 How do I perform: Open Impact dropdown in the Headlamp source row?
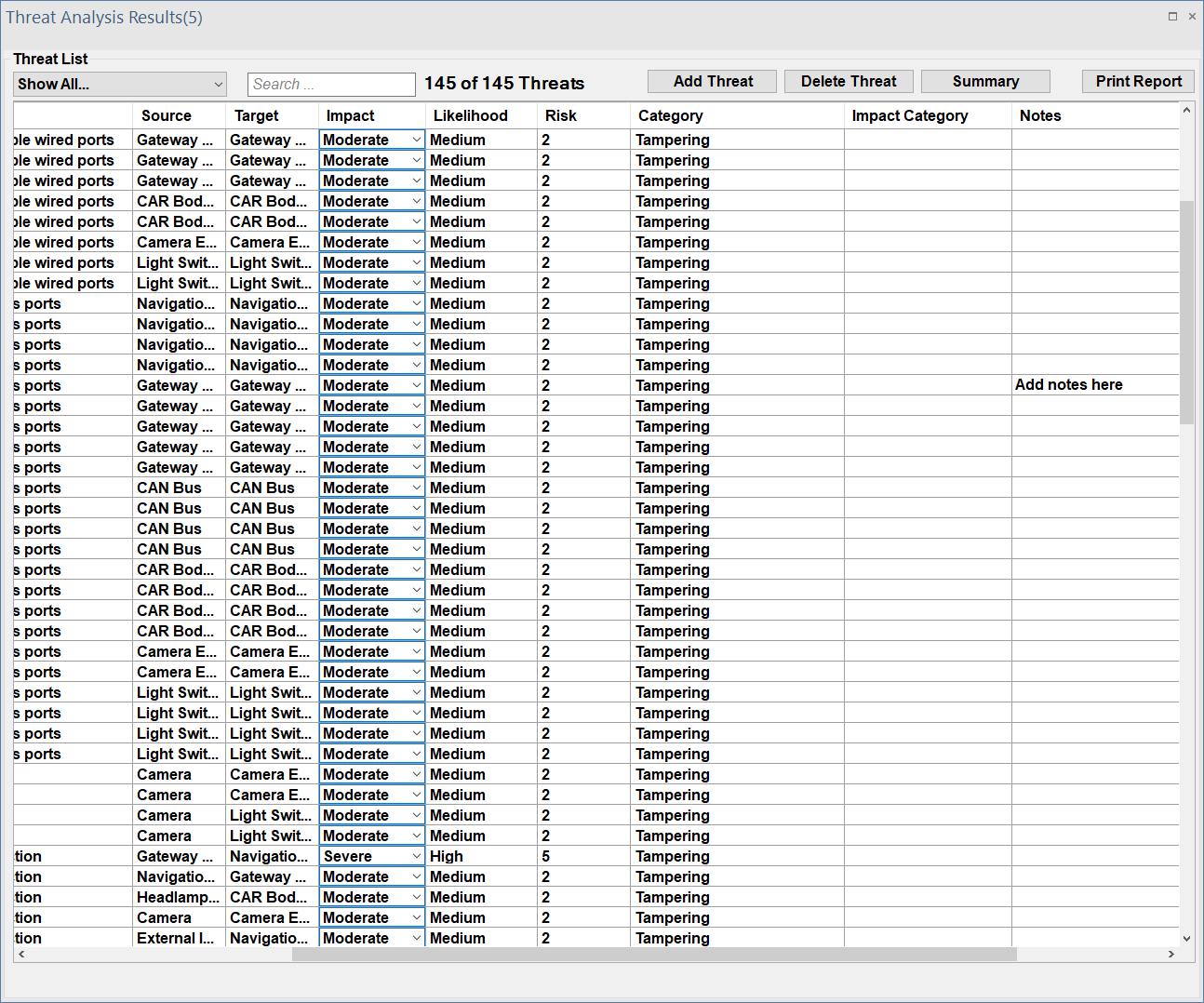[416, 898]
